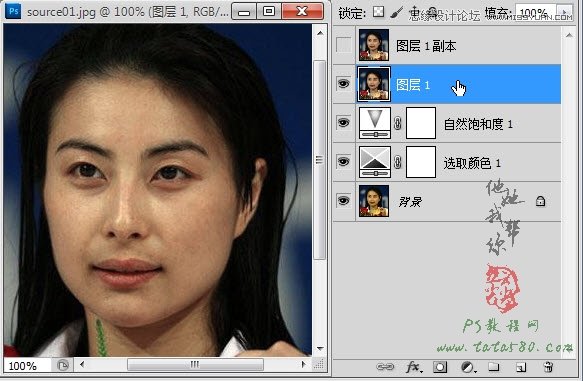Open the 填充 fill percentage dropdown arrow
Image resolution: width=583 pixels, height=381 pixels.
(565, 13)
